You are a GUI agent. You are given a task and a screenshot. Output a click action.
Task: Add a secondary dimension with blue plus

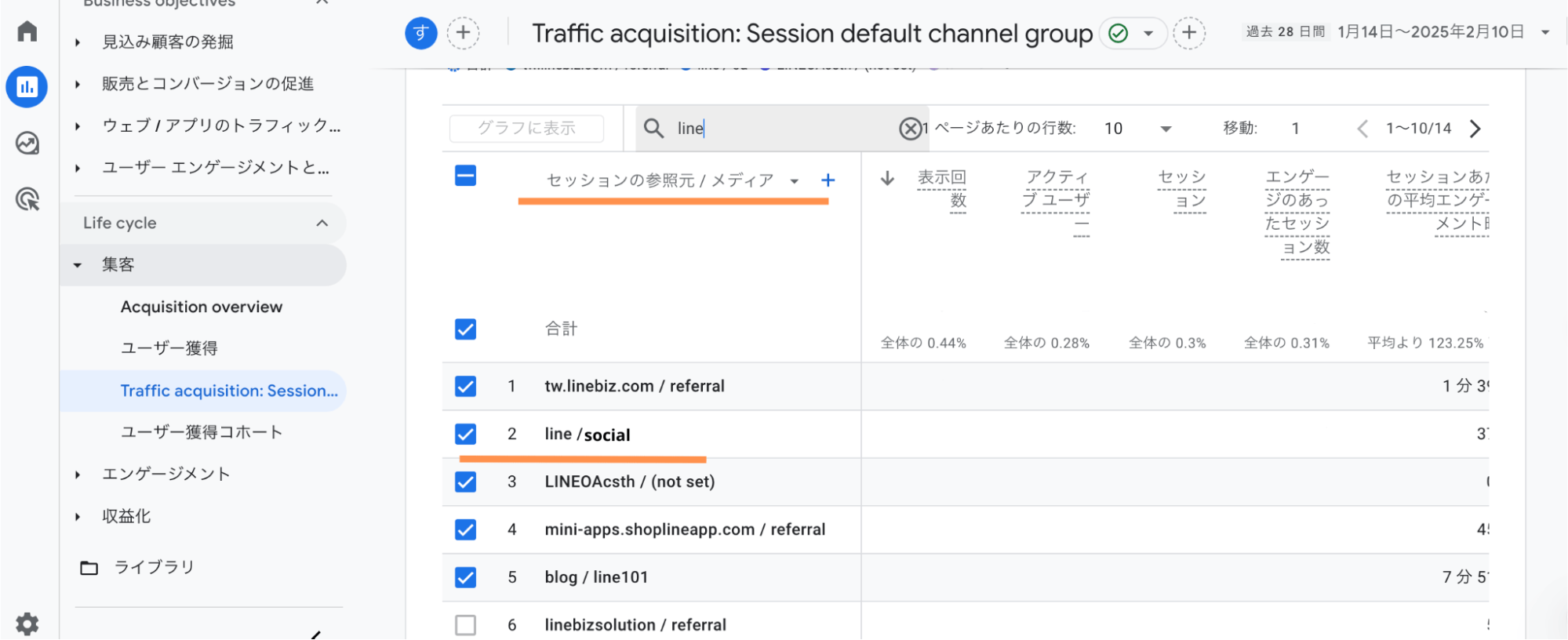[828, 180]
